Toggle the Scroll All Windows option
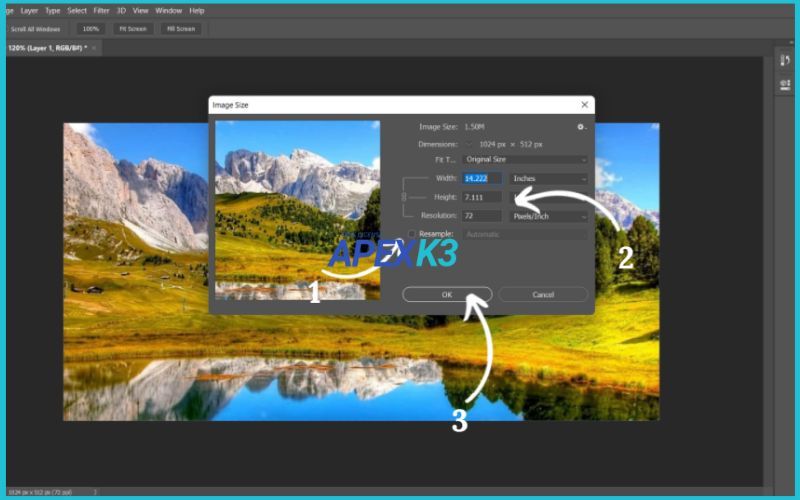Viewport: 800px width, 500px height. point(36,29)
